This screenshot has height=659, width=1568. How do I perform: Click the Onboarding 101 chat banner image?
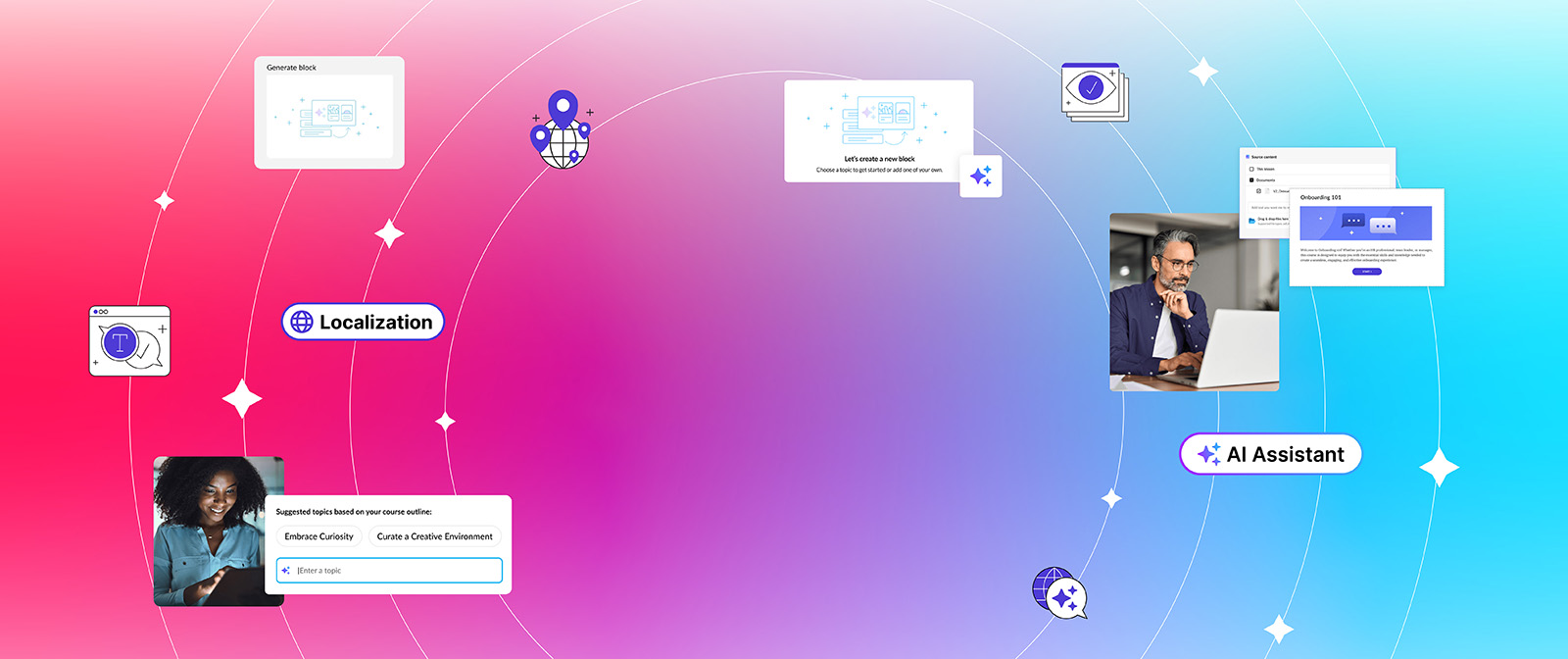[x=1366, y=224]
